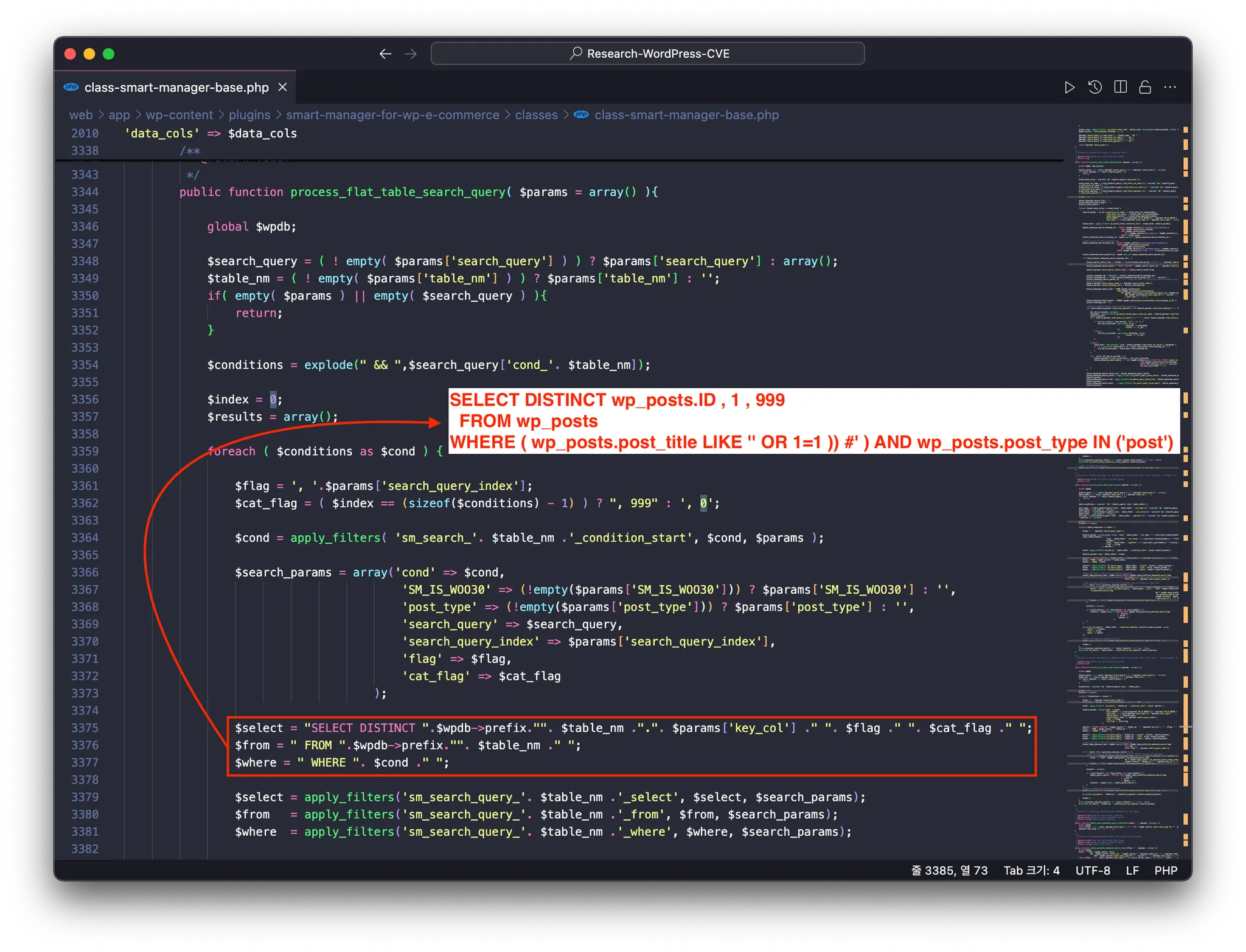Split the editor with the split icon
Screen dimensions: 1246x952
click(1120, 88)
